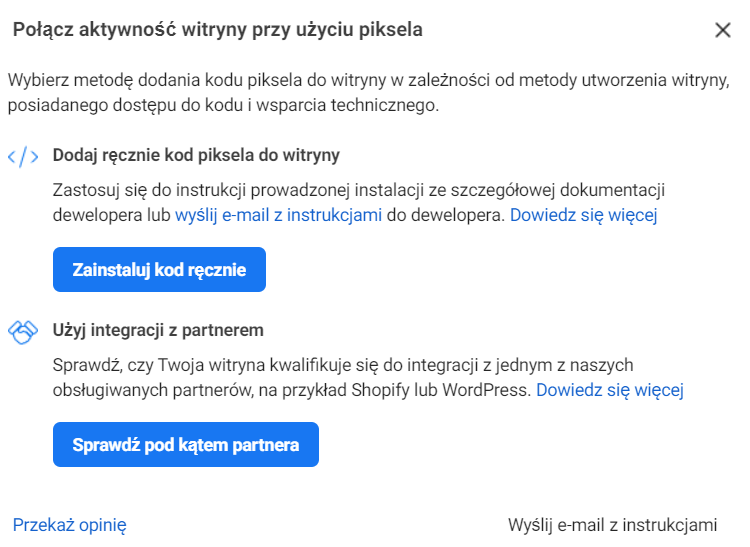The image size is (750, 547).
Task: Open 'Dowiedz się więcej' after WordPress mention
Action: click(x=609, y=390)
